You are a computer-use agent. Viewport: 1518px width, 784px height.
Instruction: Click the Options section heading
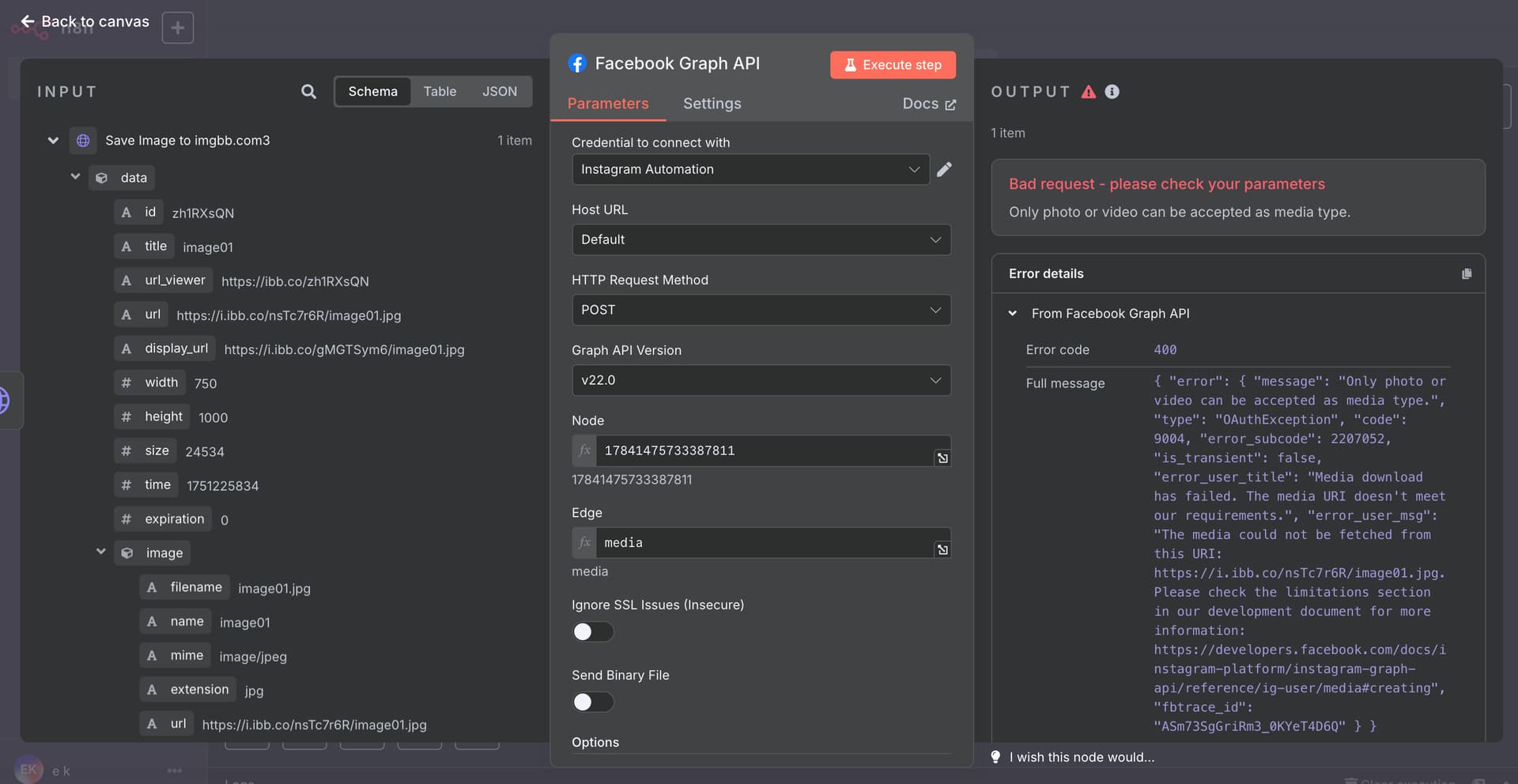click(595, 742)
